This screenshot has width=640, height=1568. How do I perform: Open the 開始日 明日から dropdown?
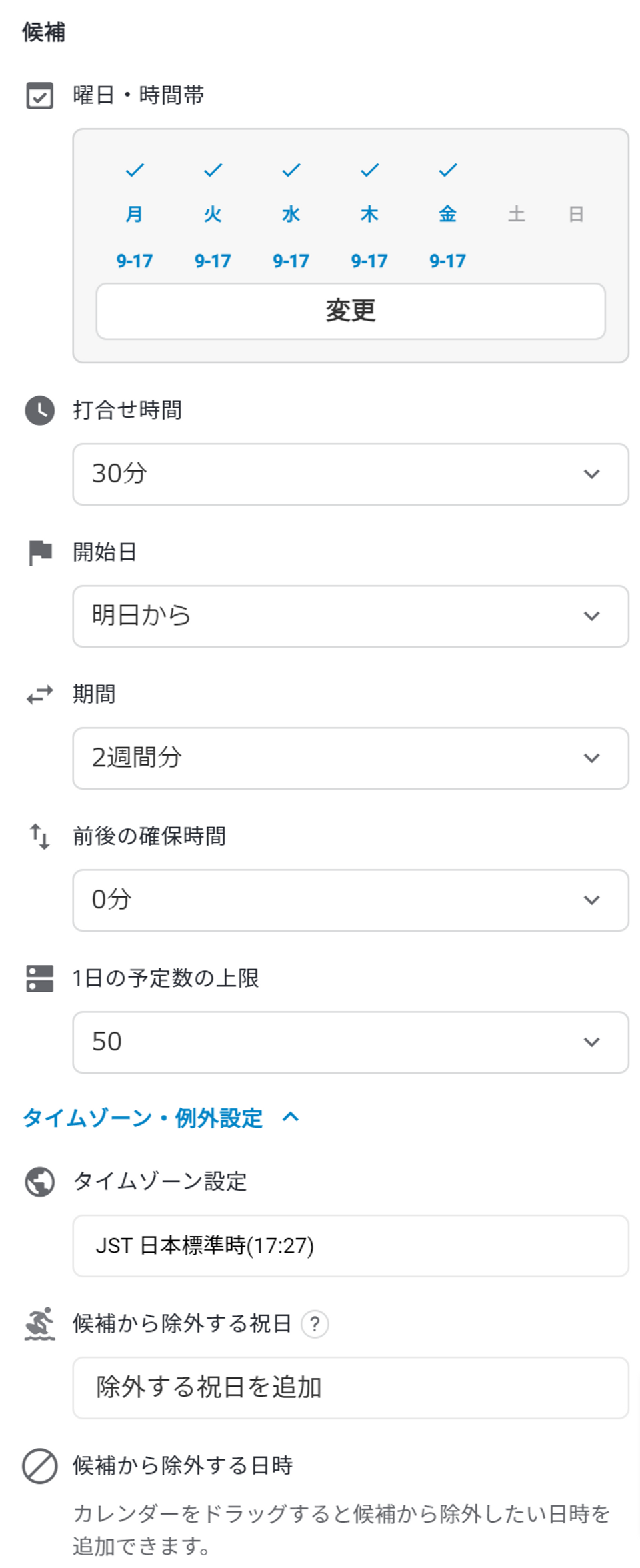click(351, 616)
